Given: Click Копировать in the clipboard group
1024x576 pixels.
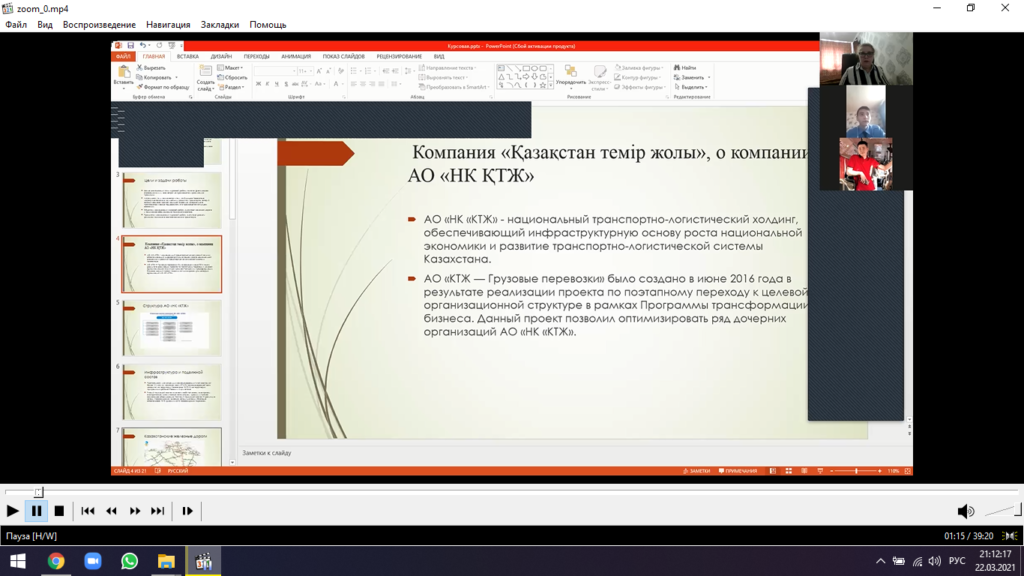Looking at the screenshot, I should (155, 78).
